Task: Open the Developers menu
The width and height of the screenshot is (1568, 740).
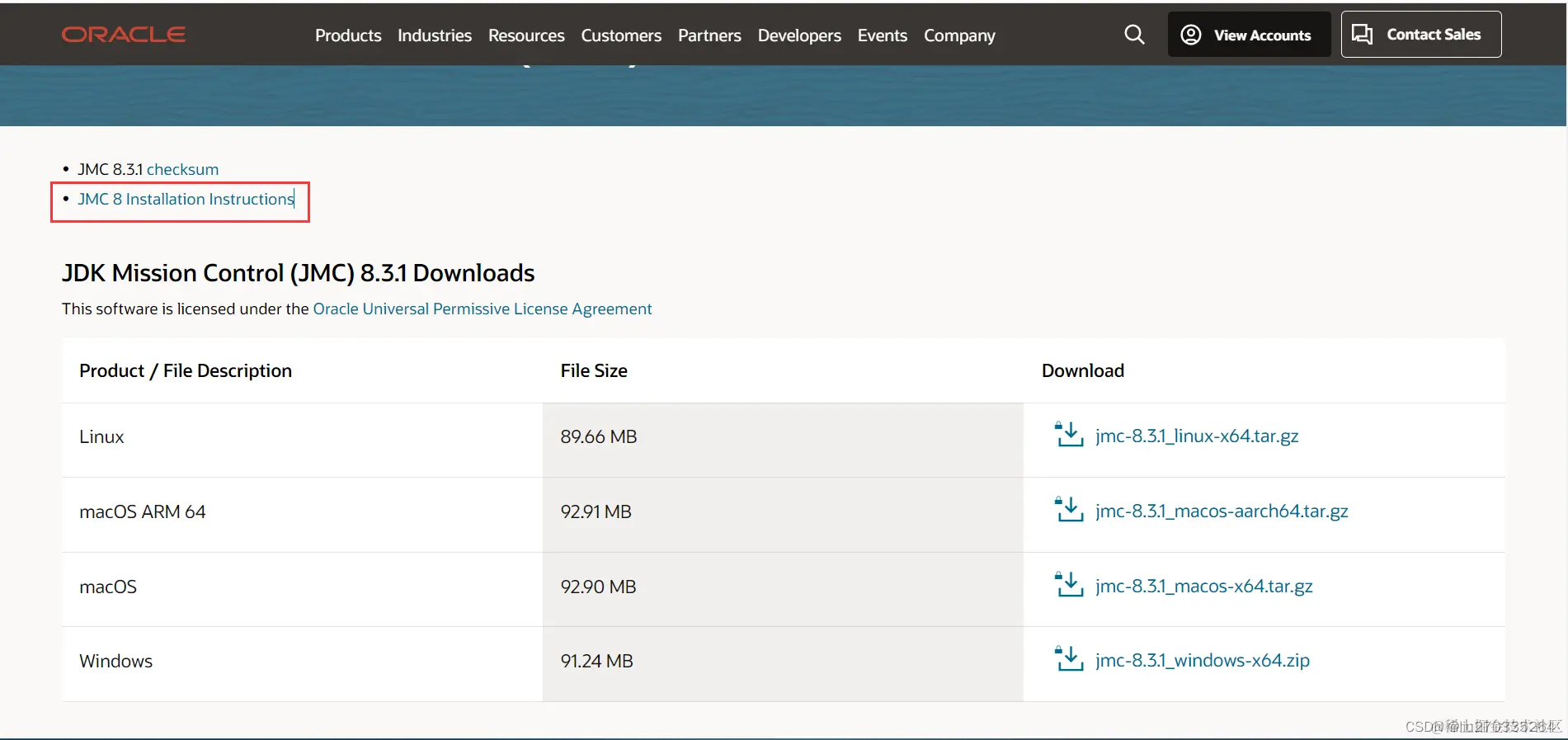Action: (799, 35)
